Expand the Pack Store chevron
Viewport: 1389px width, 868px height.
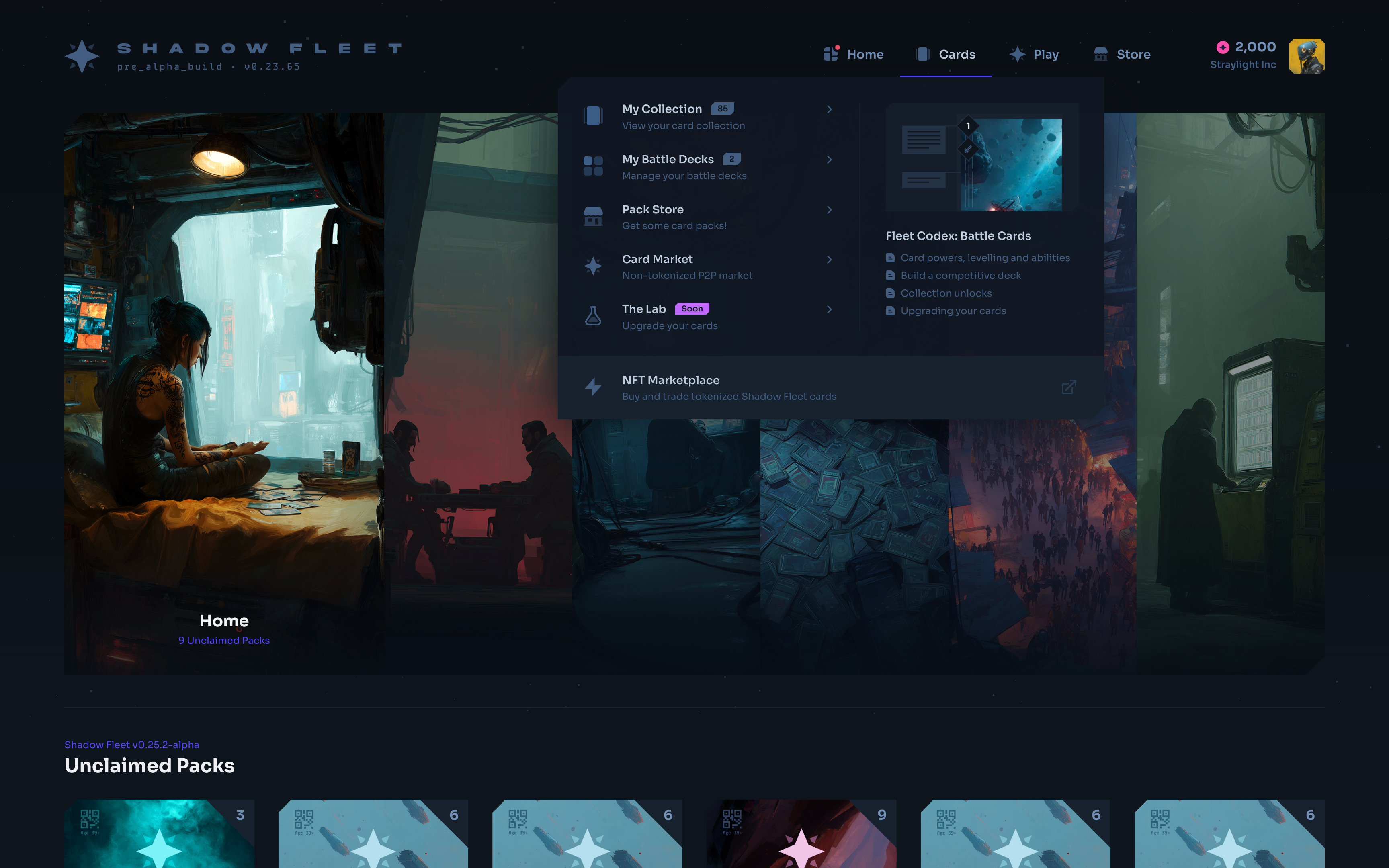click(x=830, y=210)
